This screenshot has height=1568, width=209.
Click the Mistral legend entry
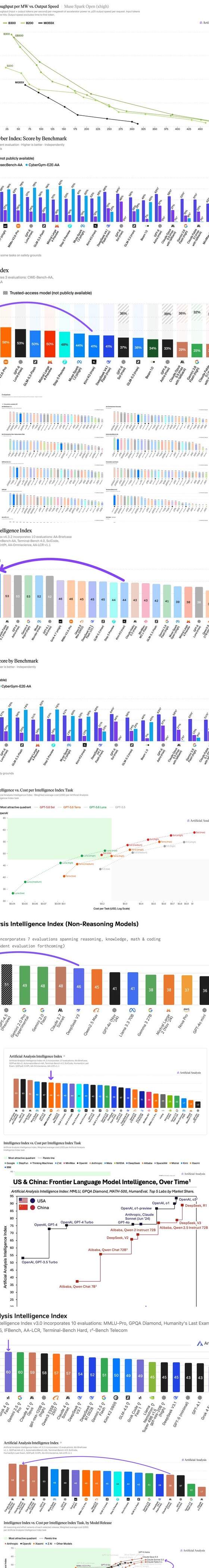[174, 1163]
